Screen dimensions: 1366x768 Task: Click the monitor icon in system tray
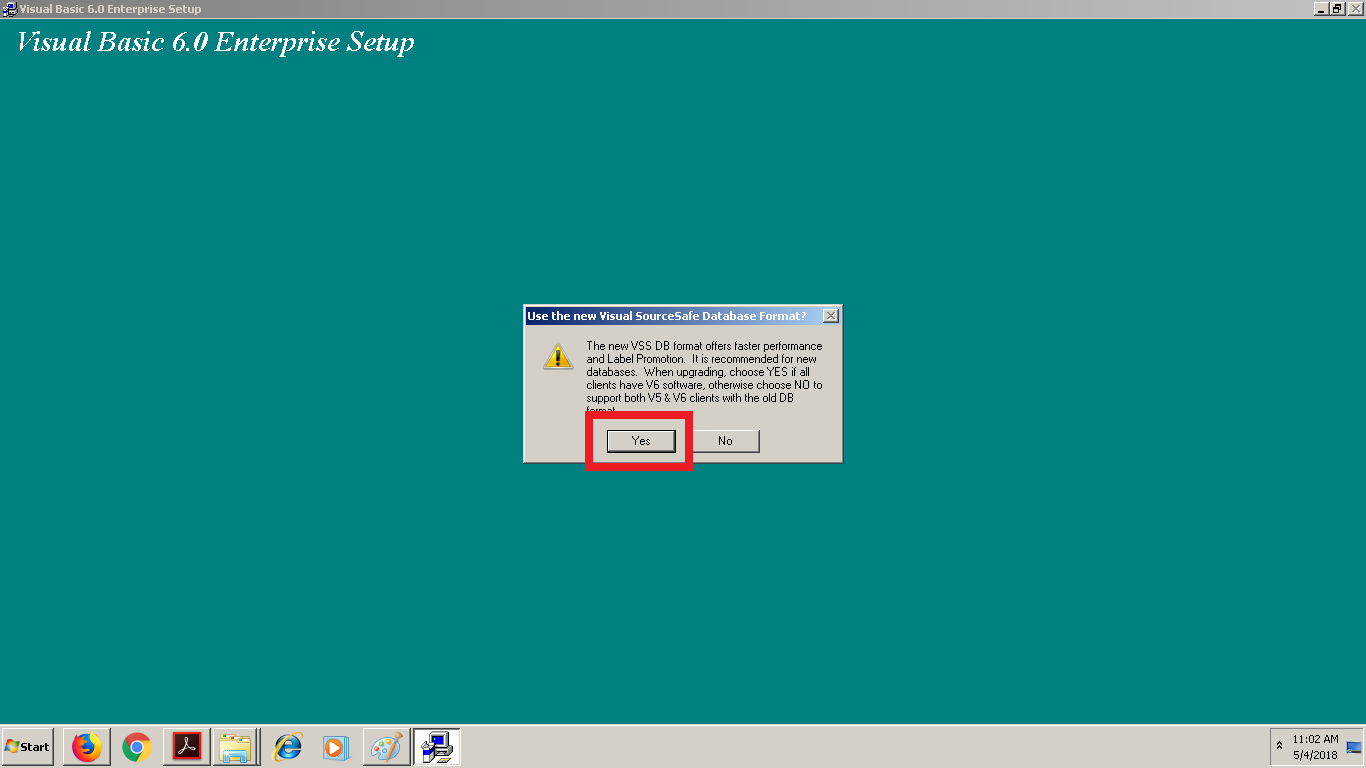click(1354, 747)
